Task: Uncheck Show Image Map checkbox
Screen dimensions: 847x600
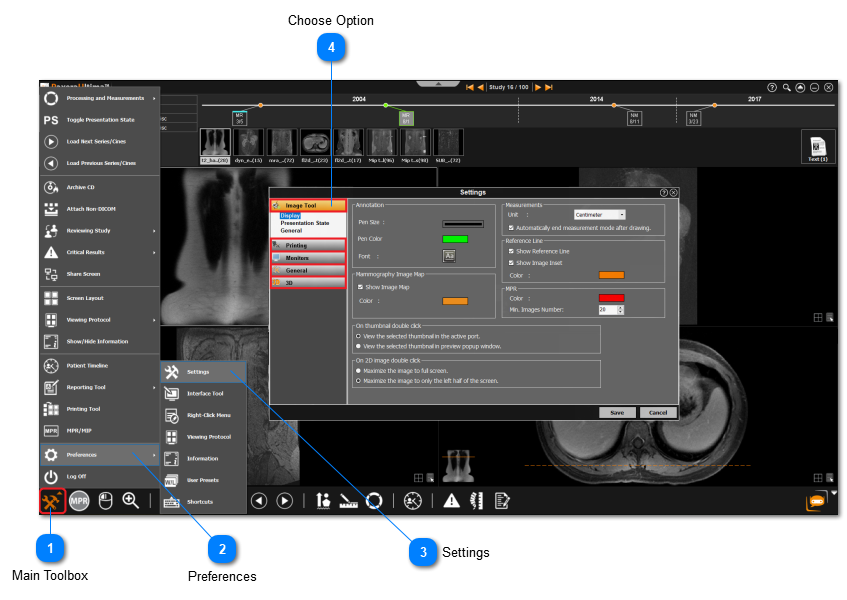Action: pyautogui.click(x=360, y=287)
